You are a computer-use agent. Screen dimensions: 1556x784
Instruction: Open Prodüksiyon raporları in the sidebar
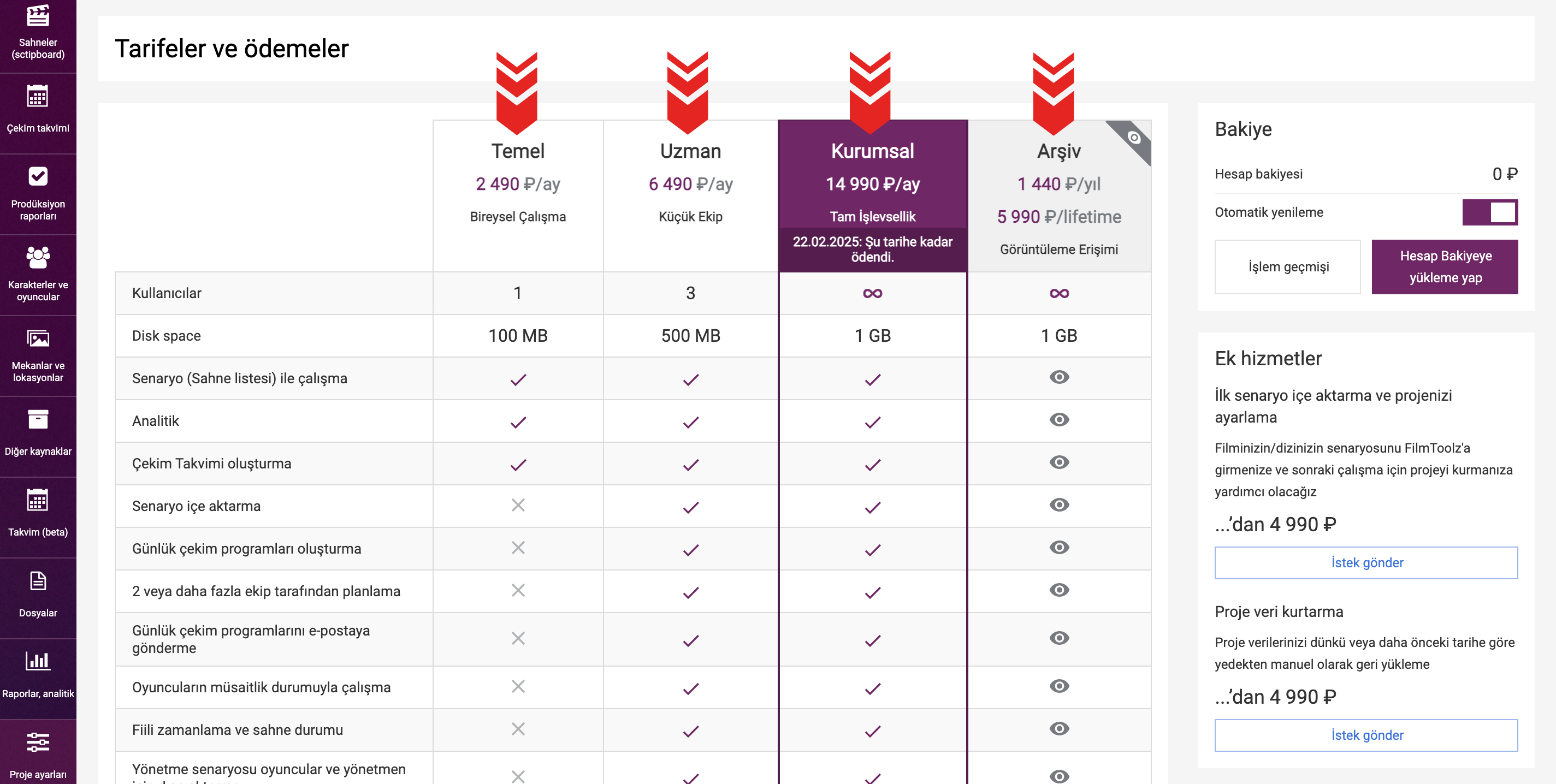(x=38, y=194)
